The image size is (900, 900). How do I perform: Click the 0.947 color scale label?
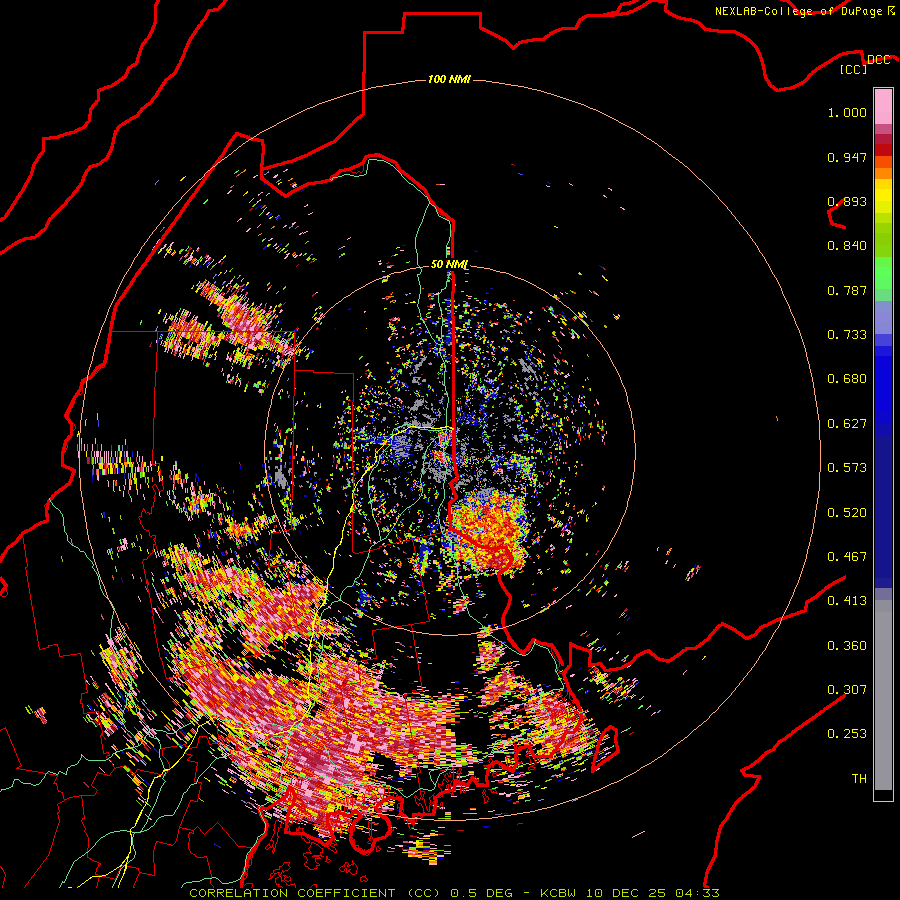847,157
